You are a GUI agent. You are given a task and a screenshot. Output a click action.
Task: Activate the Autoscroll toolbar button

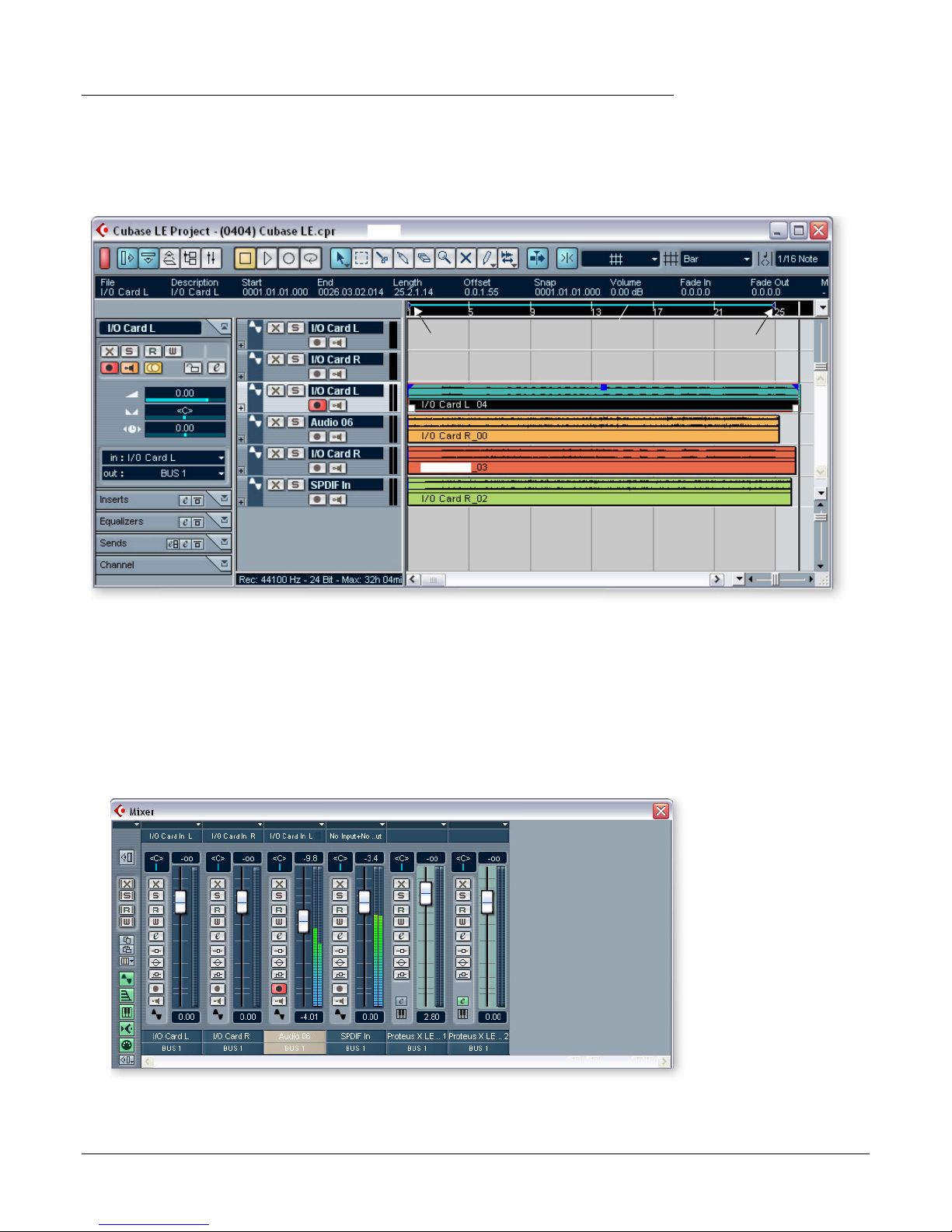coord(537,259)
